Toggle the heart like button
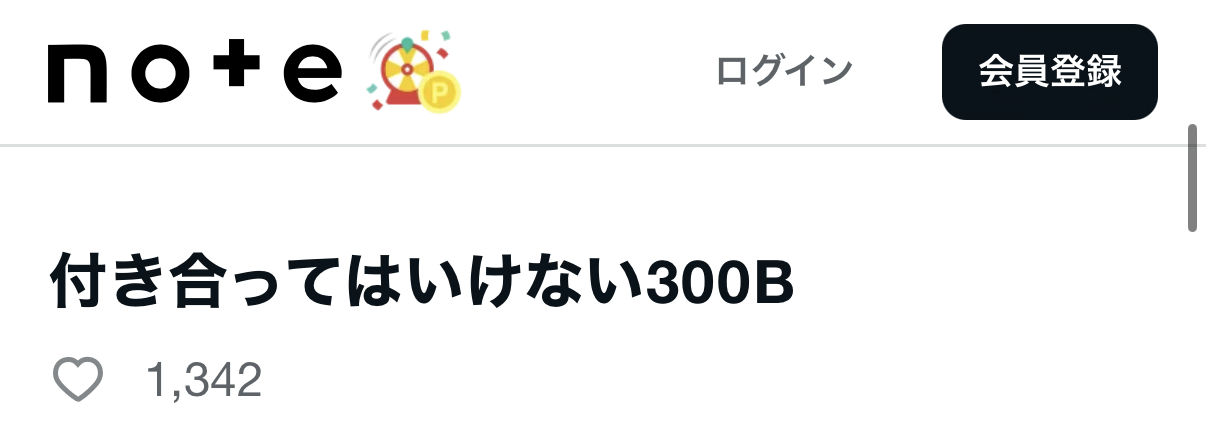Image resolution: width=1206 pixels, height=433 pixels. [77, 381]
